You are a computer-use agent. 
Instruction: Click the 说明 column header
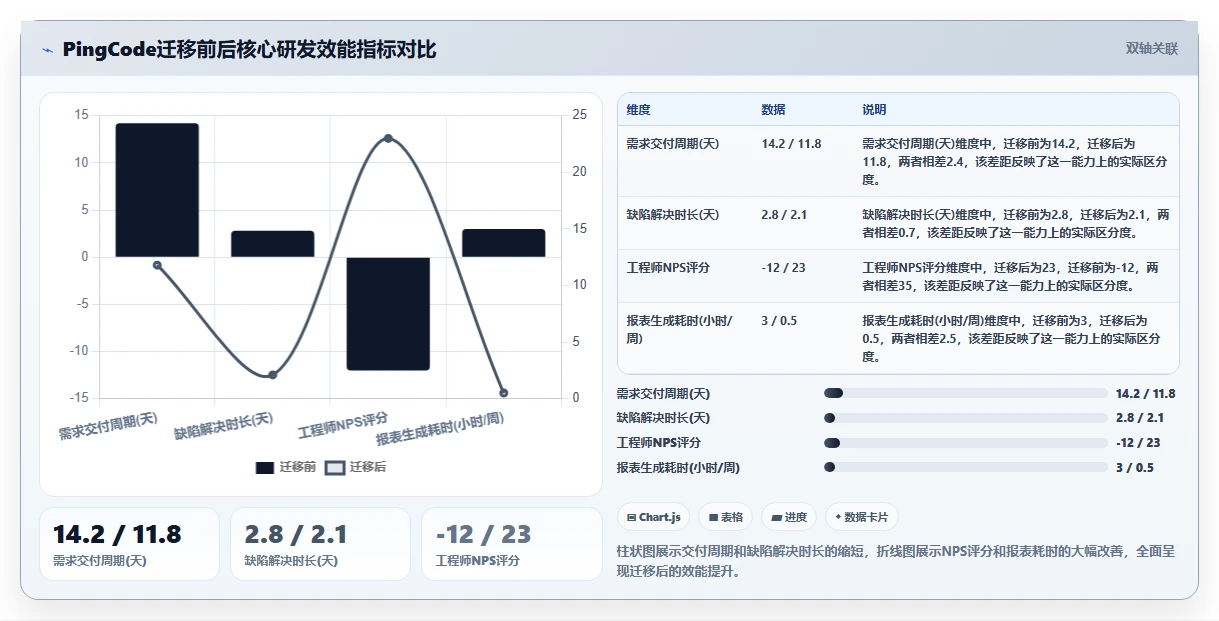tap(874, 110)
